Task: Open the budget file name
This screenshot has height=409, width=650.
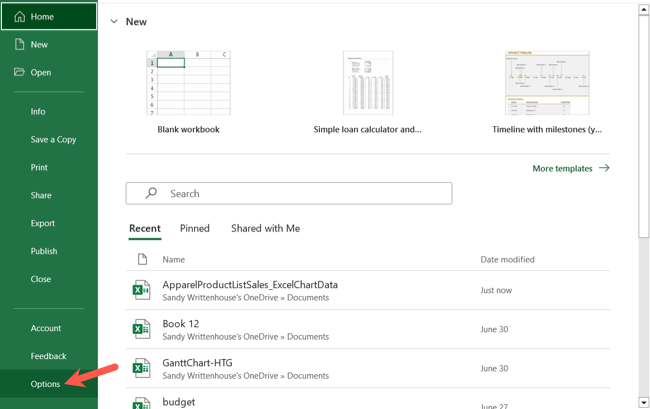Action: click(x=179, y=402)
